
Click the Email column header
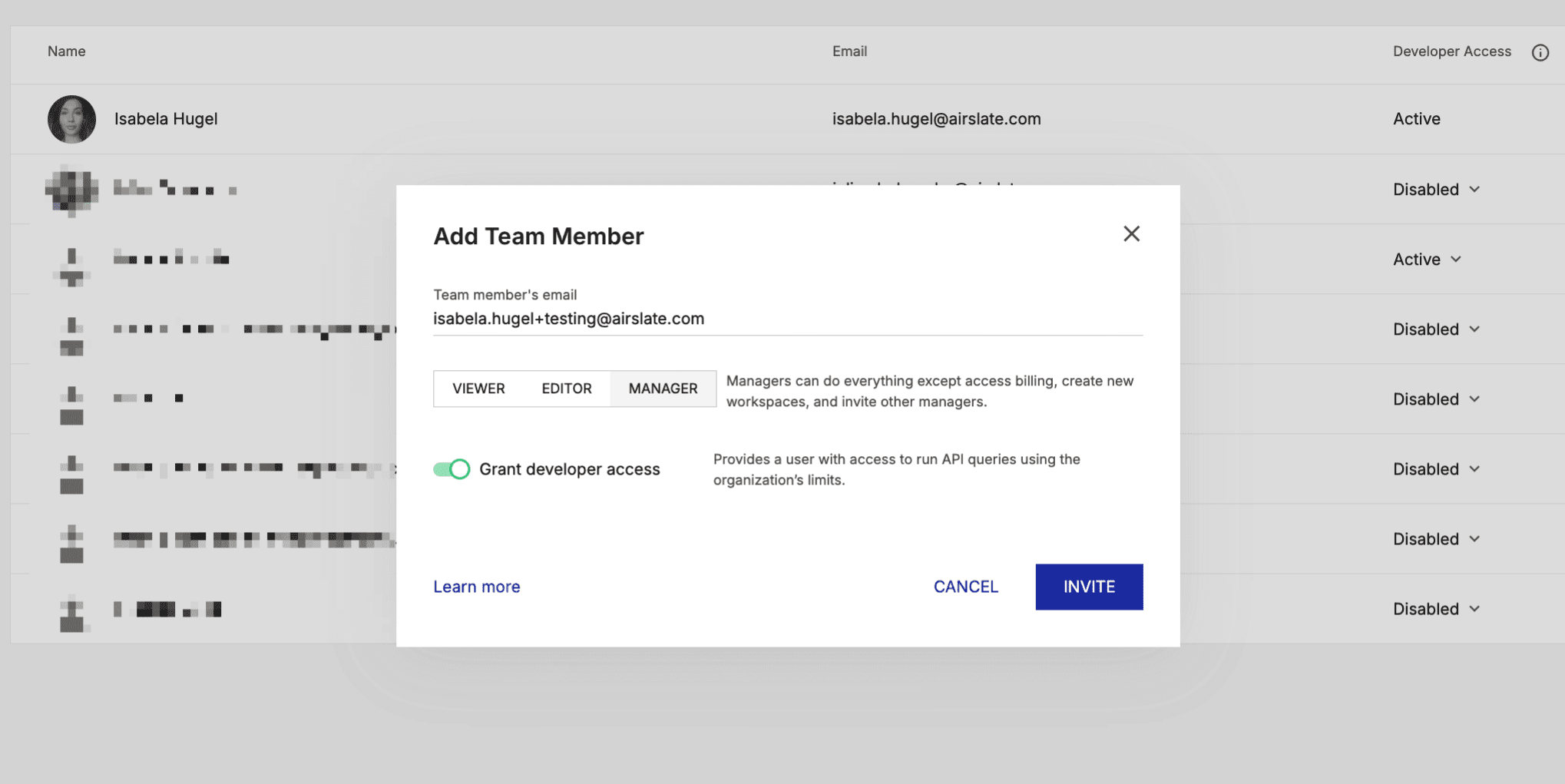(849, 51)
